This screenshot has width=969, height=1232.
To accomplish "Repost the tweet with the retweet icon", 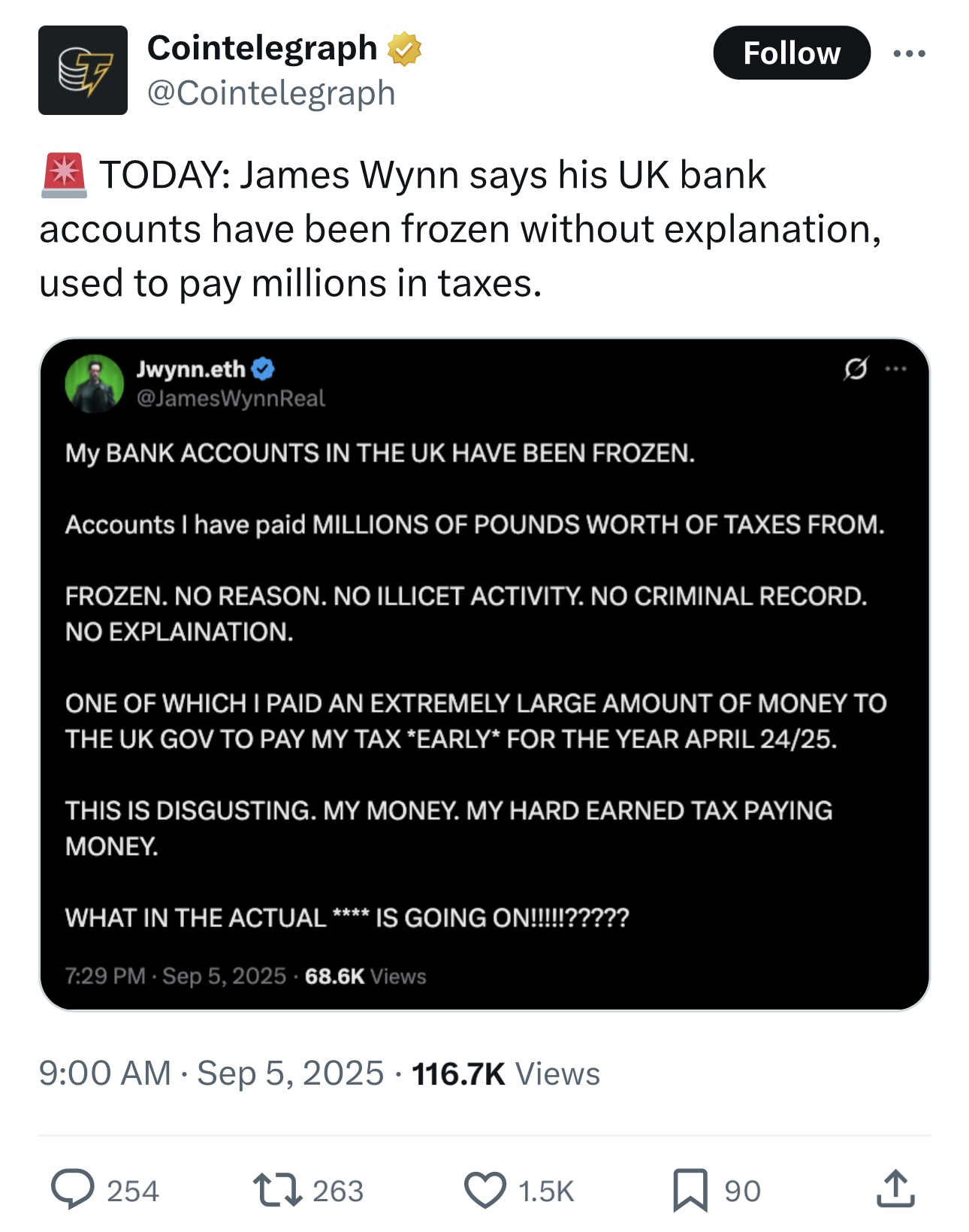I will click(x=277, y=1191).
